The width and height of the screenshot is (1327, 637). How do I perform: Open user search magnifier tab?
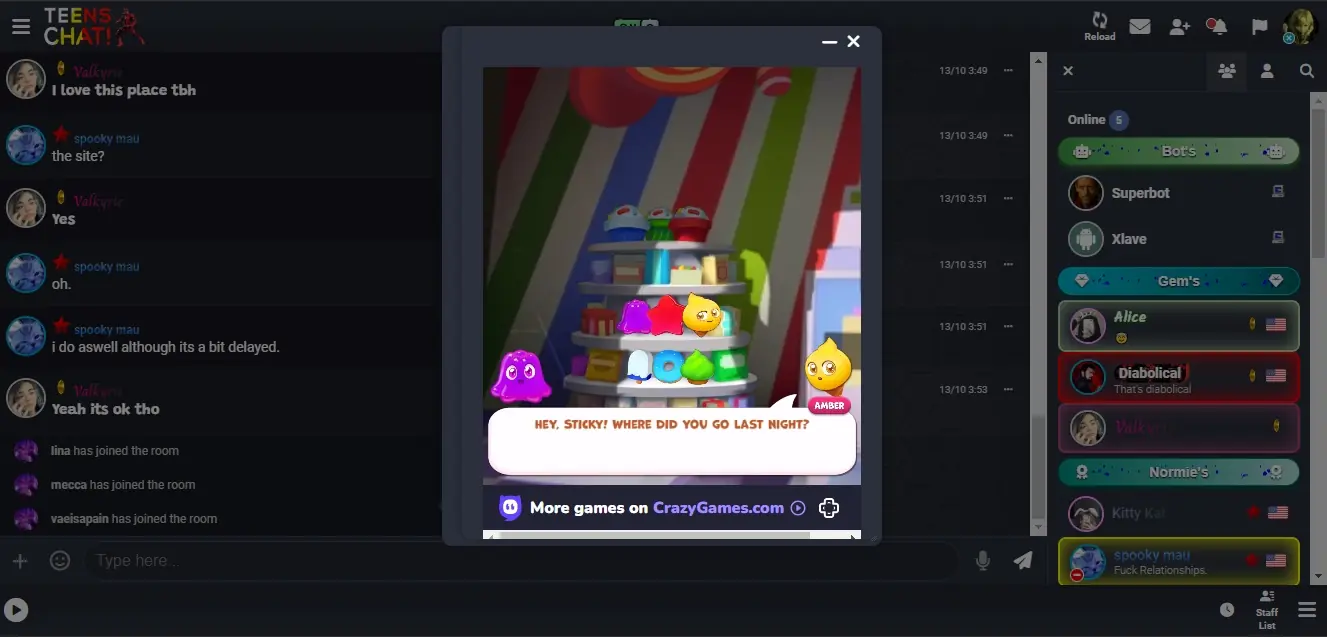[x=1307, y=71]
